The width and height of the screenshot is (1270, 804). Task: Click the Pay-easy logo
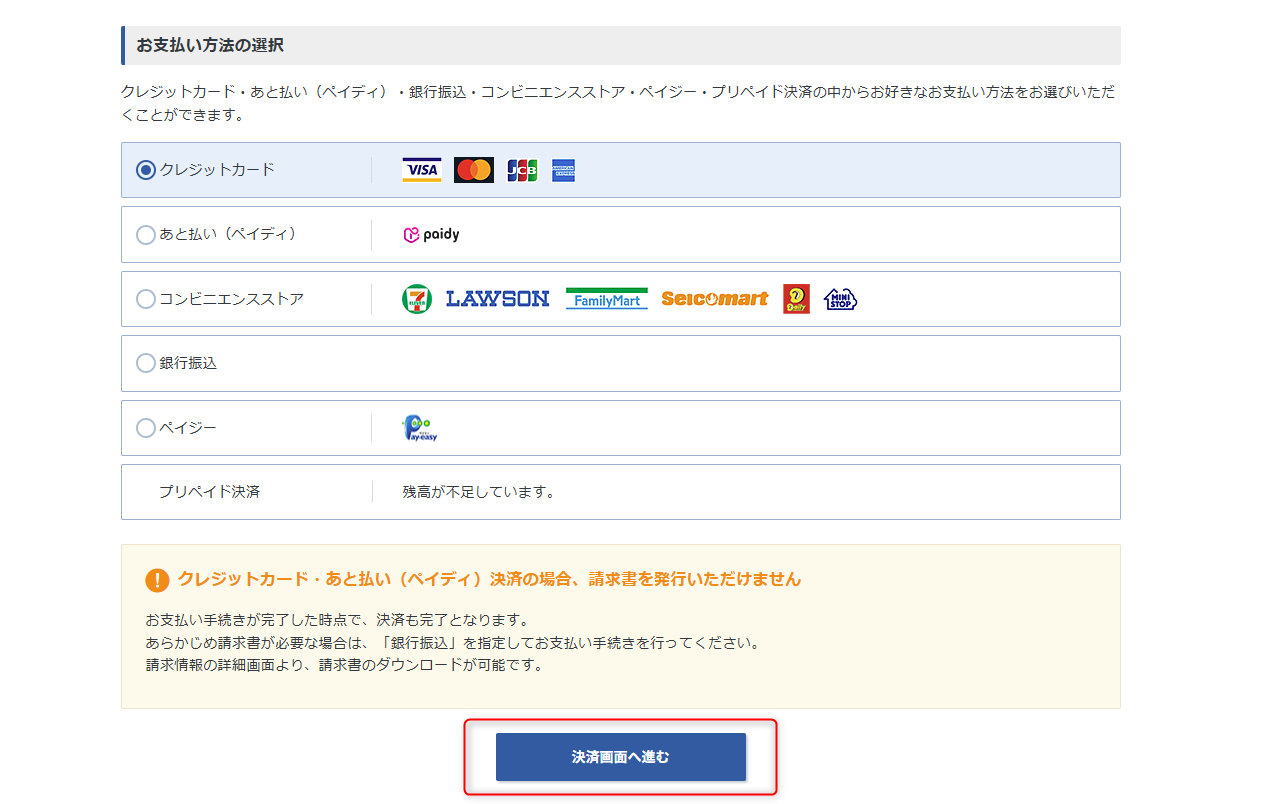[x=419, y=427]
